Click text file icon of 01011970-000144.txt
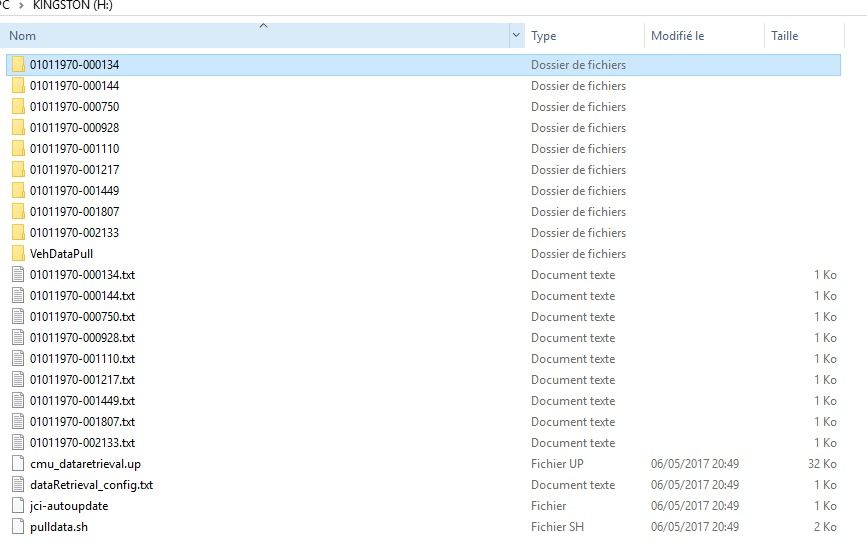 [18, 296]
